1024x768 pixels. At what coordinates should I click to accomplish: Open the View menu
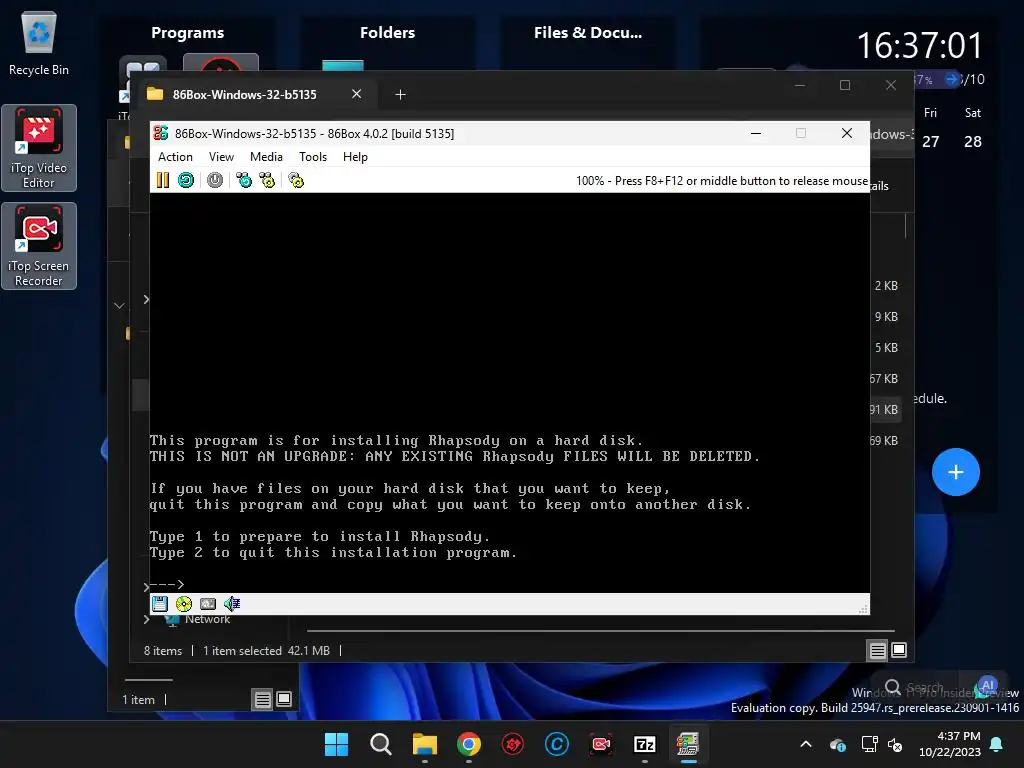click(x=221, y=157)
